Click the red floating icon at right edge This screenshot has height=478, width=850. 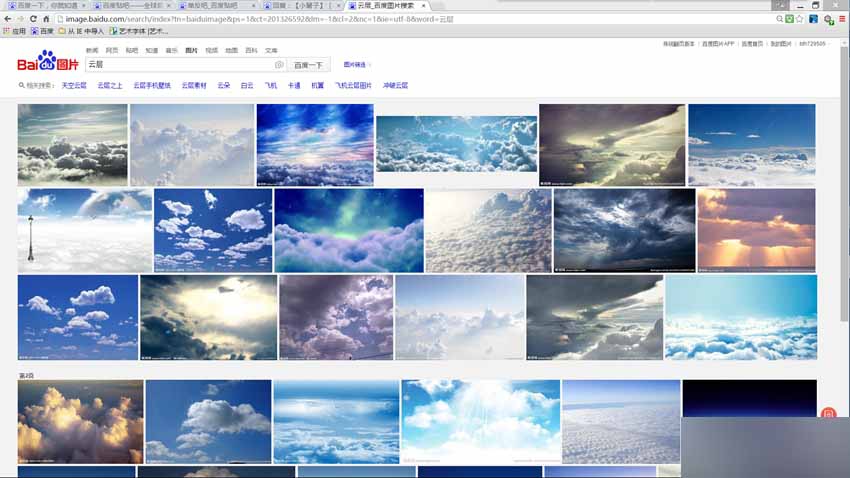pos(828,414)
